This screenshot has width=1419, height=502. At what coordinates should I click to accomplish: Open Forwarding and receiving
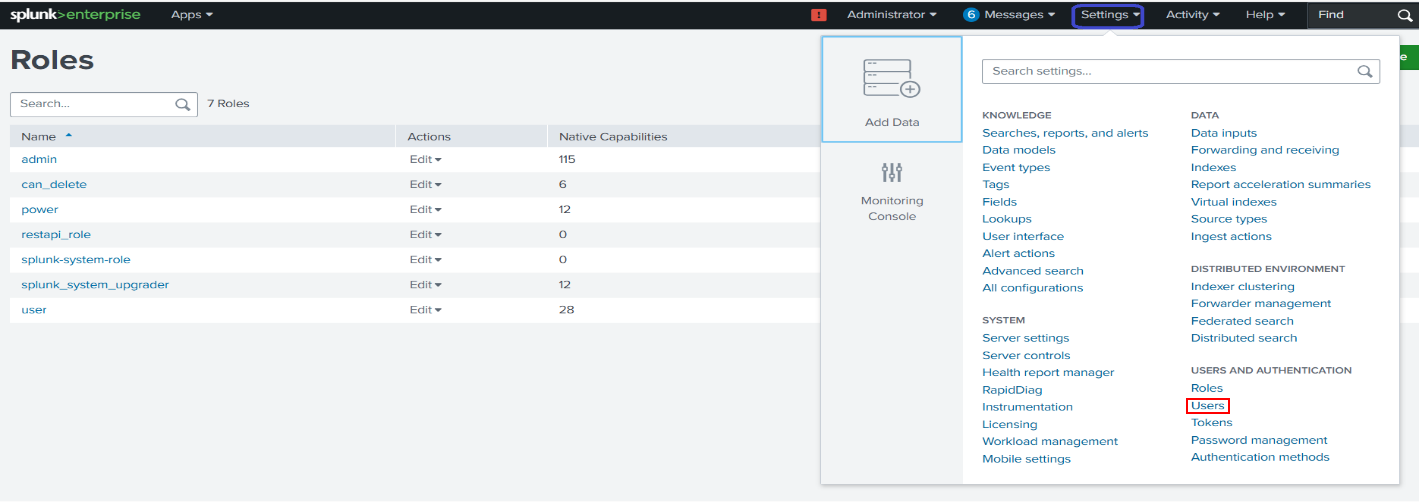[1265, 150]
